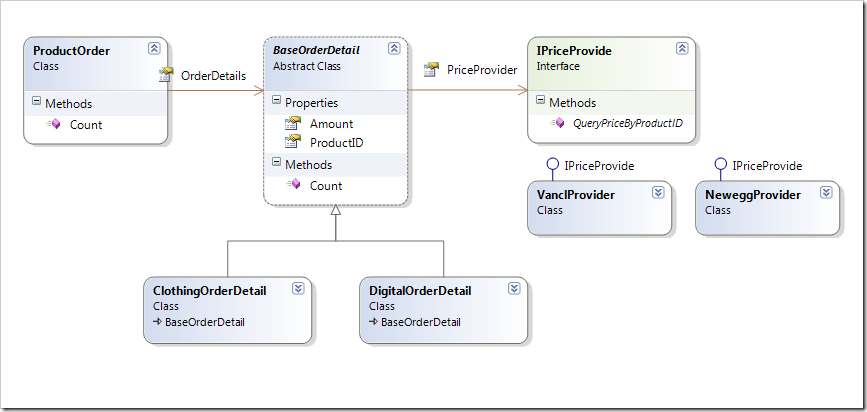Viewport: 867px width, 412px height.
Task: Click the PriceProvider association property icon
Action: point(431,69)
